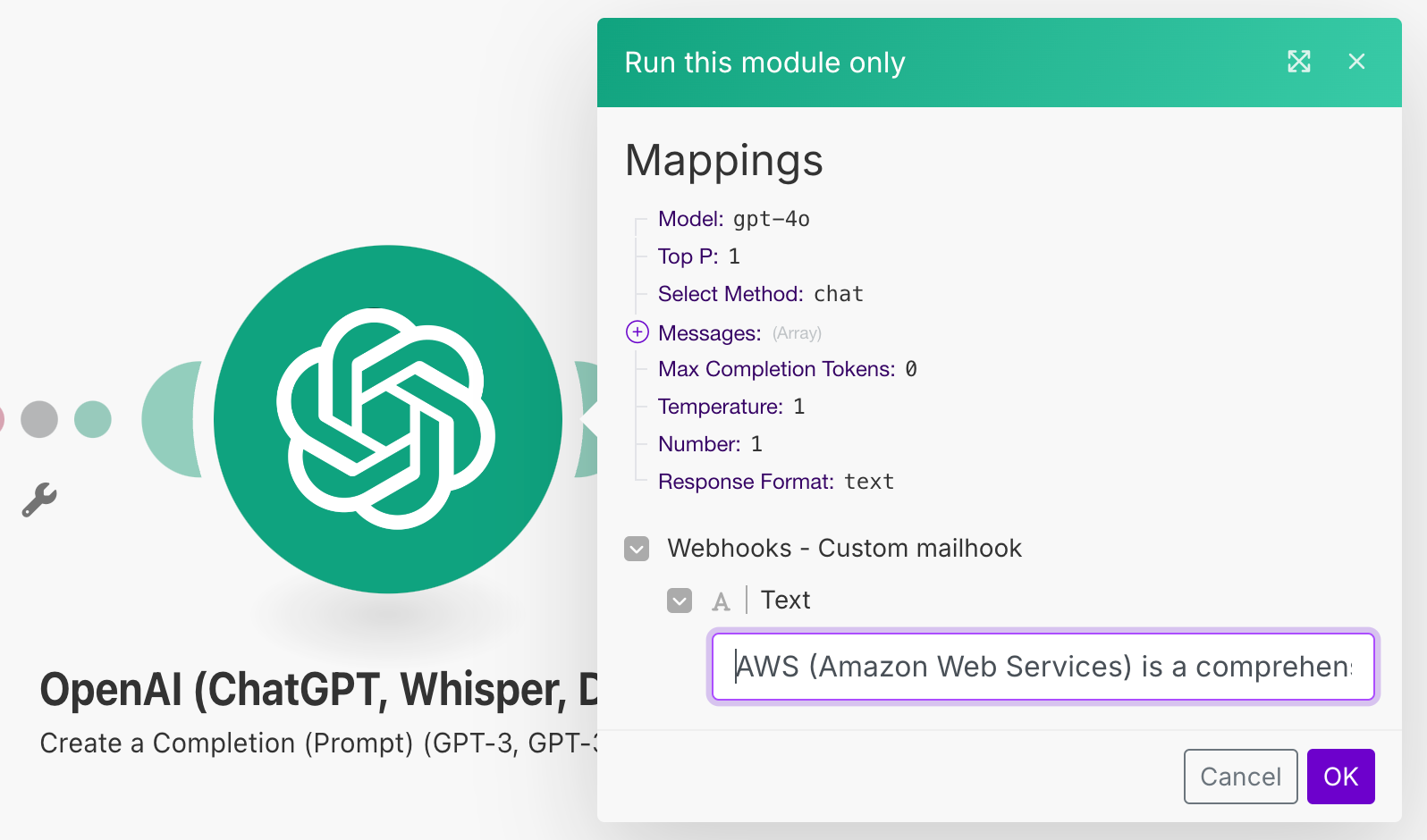
Task: Click the 'Mappings' heading
Action: pos(723,161)
